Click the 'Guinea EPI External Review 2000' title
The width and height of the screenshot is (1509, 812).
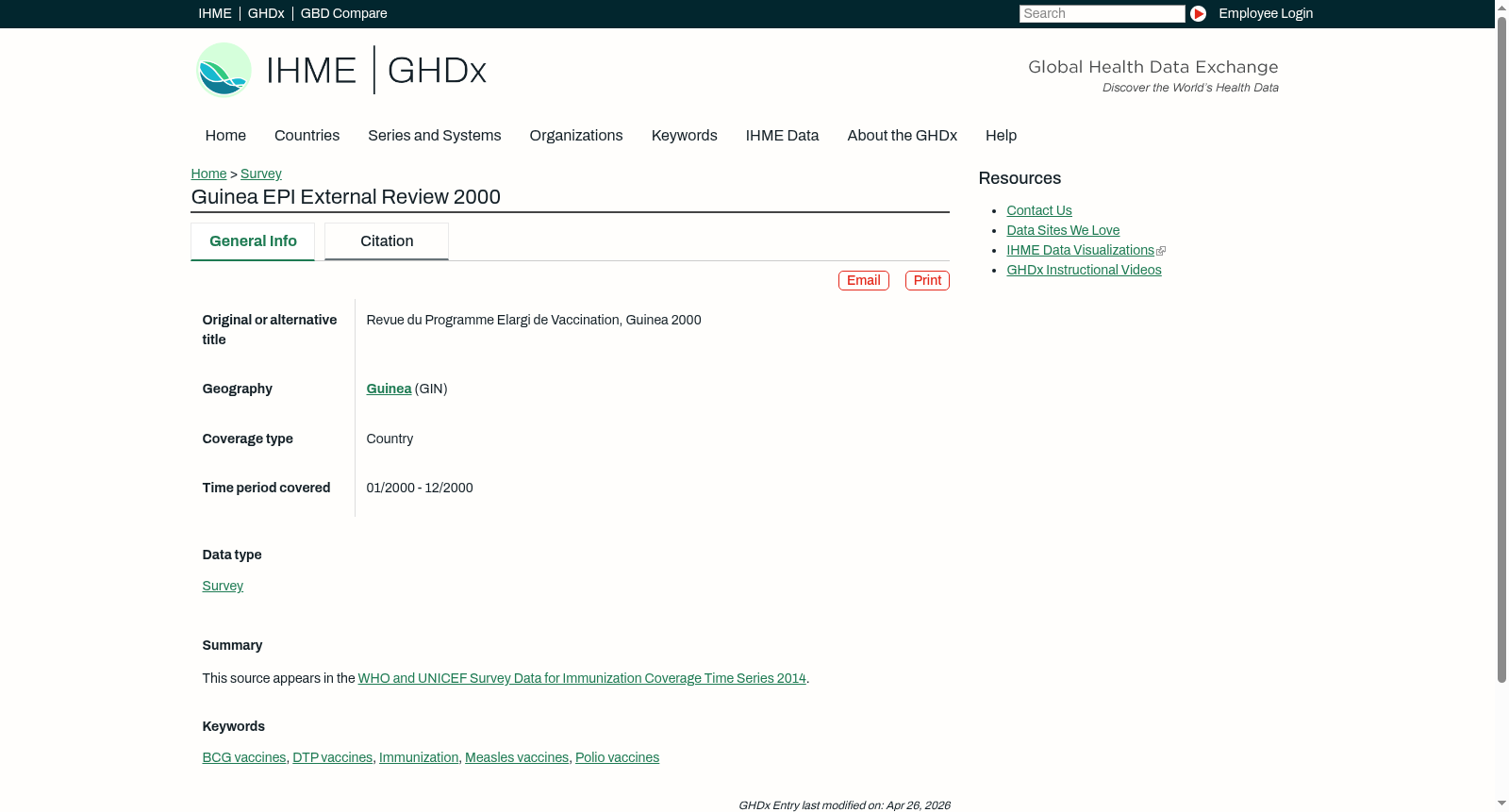pos(346,197)
